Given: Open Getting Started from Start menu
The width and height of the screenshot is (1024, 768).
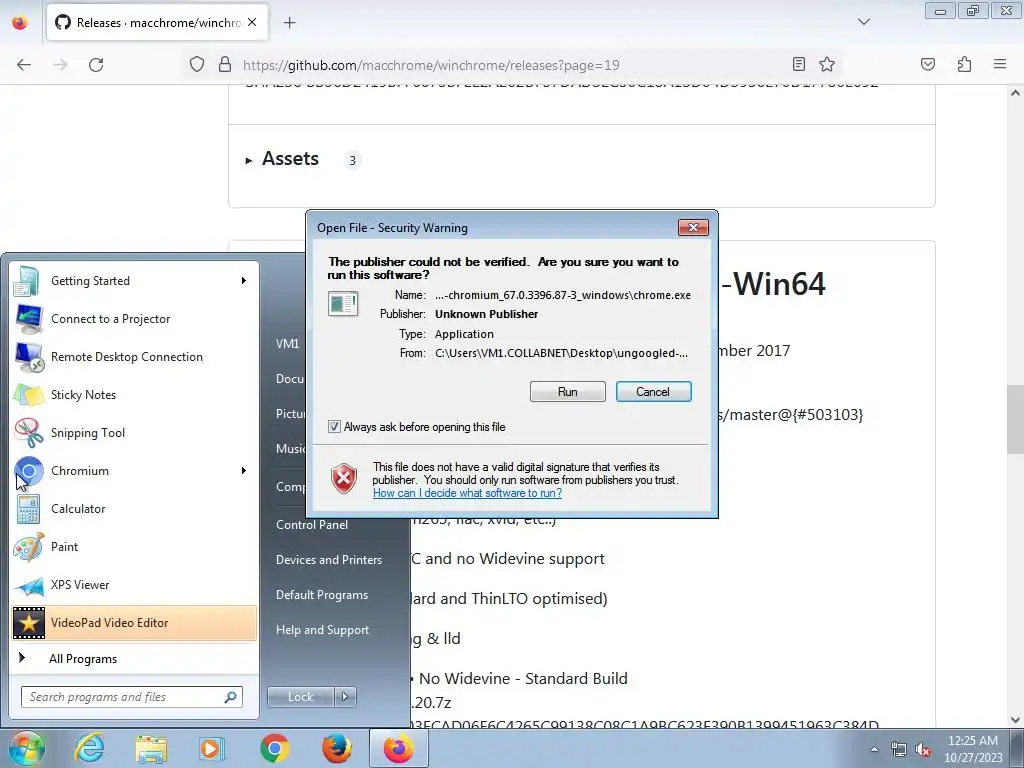Looking at the screenshot, I should pos(135,281).
